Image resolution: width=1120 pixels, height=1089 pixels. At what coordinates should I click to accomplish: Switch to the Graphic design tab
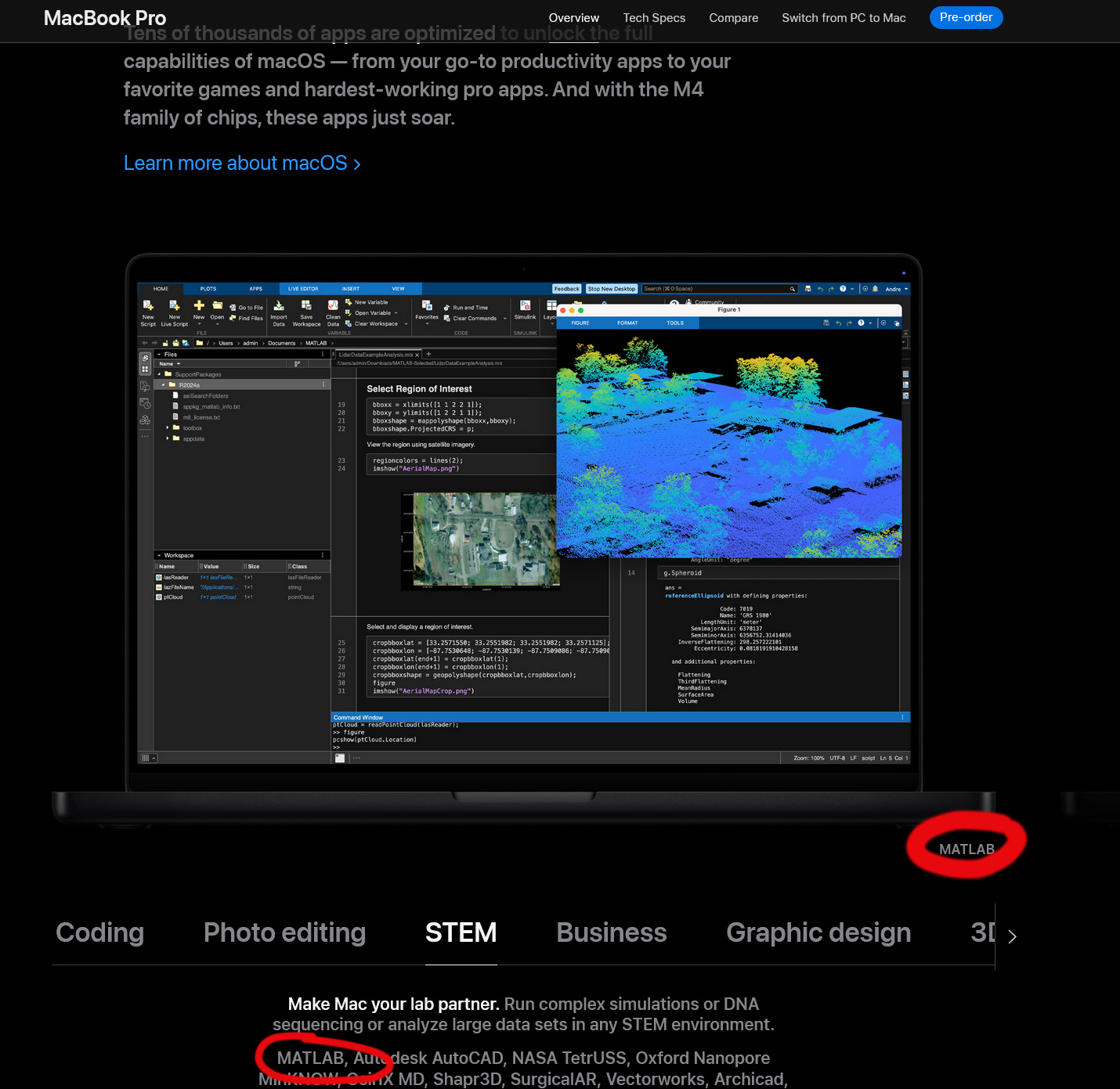point(818,932)
